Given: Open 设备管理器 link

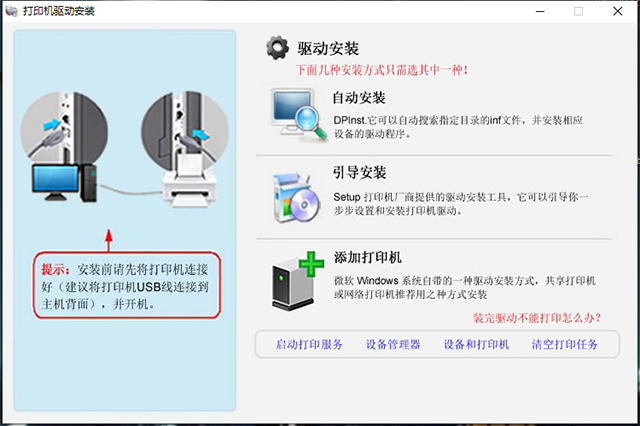Looking at the screenshot, I should [393, 344].
